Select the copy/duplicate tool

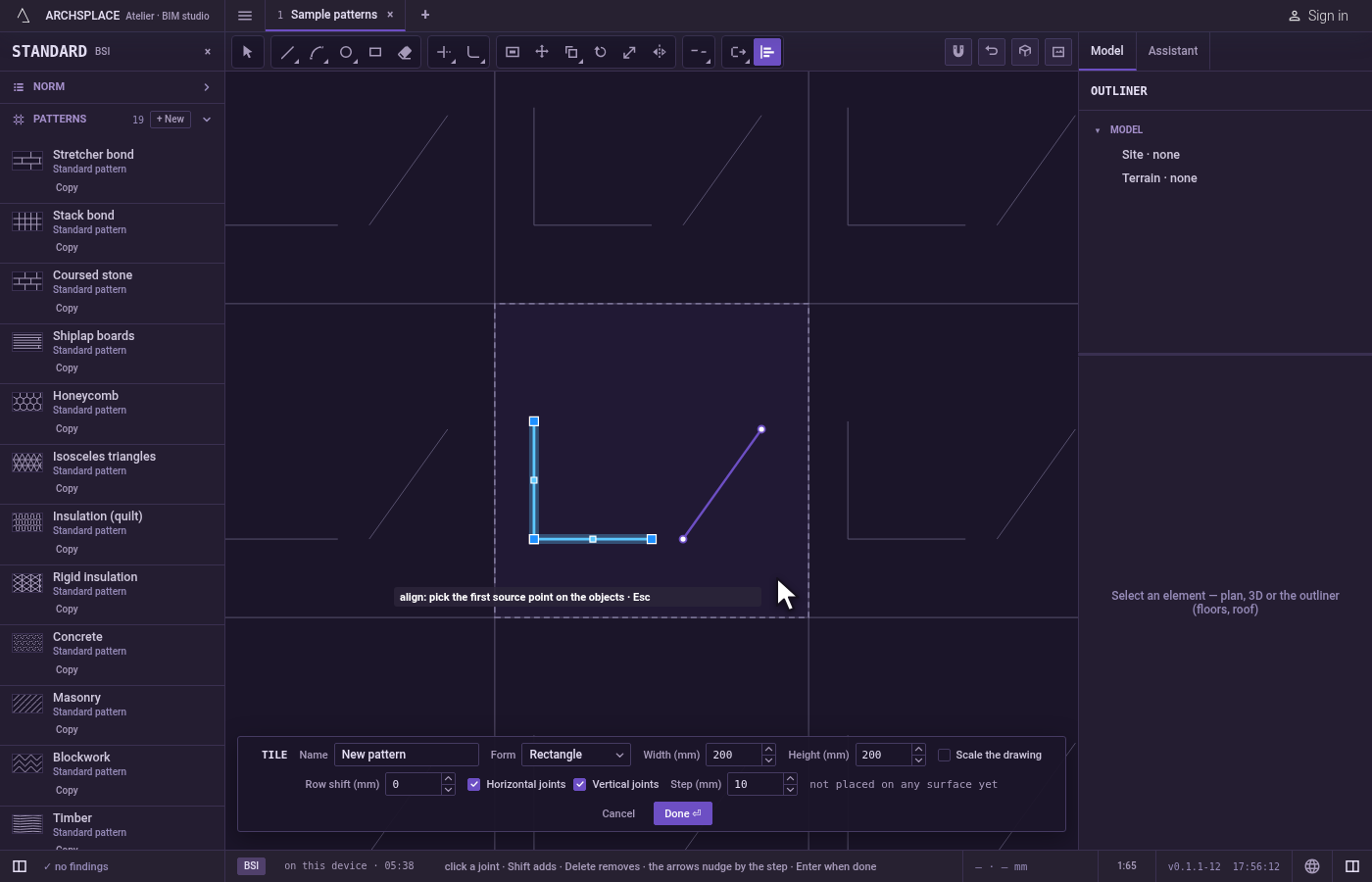(571, 52)
